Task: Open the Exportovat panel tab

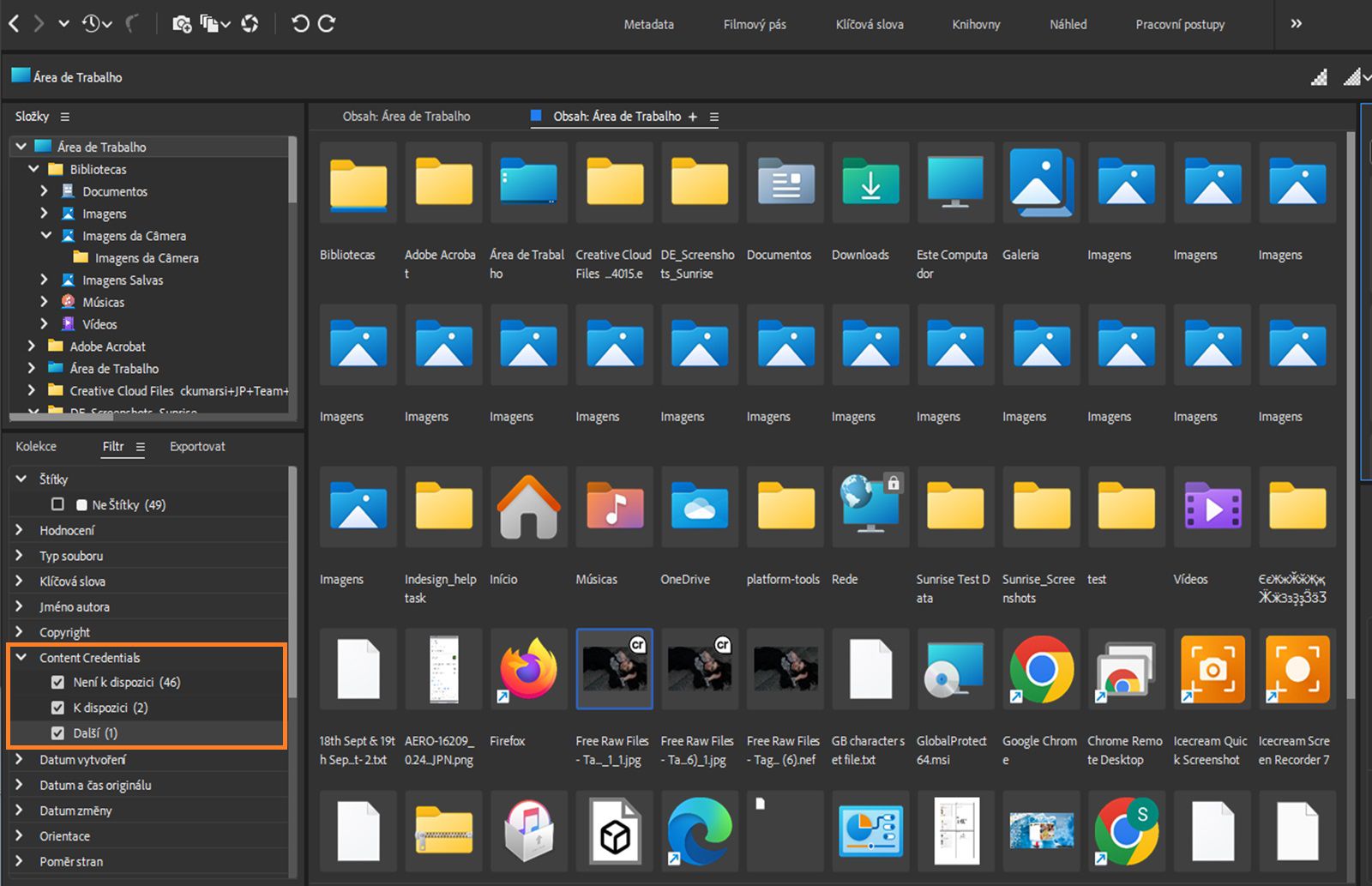Action: [197, 447]
